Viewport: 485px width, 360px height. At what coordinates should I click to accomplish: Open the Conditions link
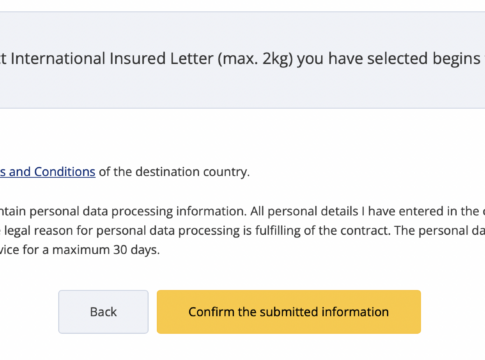[48, 172]
